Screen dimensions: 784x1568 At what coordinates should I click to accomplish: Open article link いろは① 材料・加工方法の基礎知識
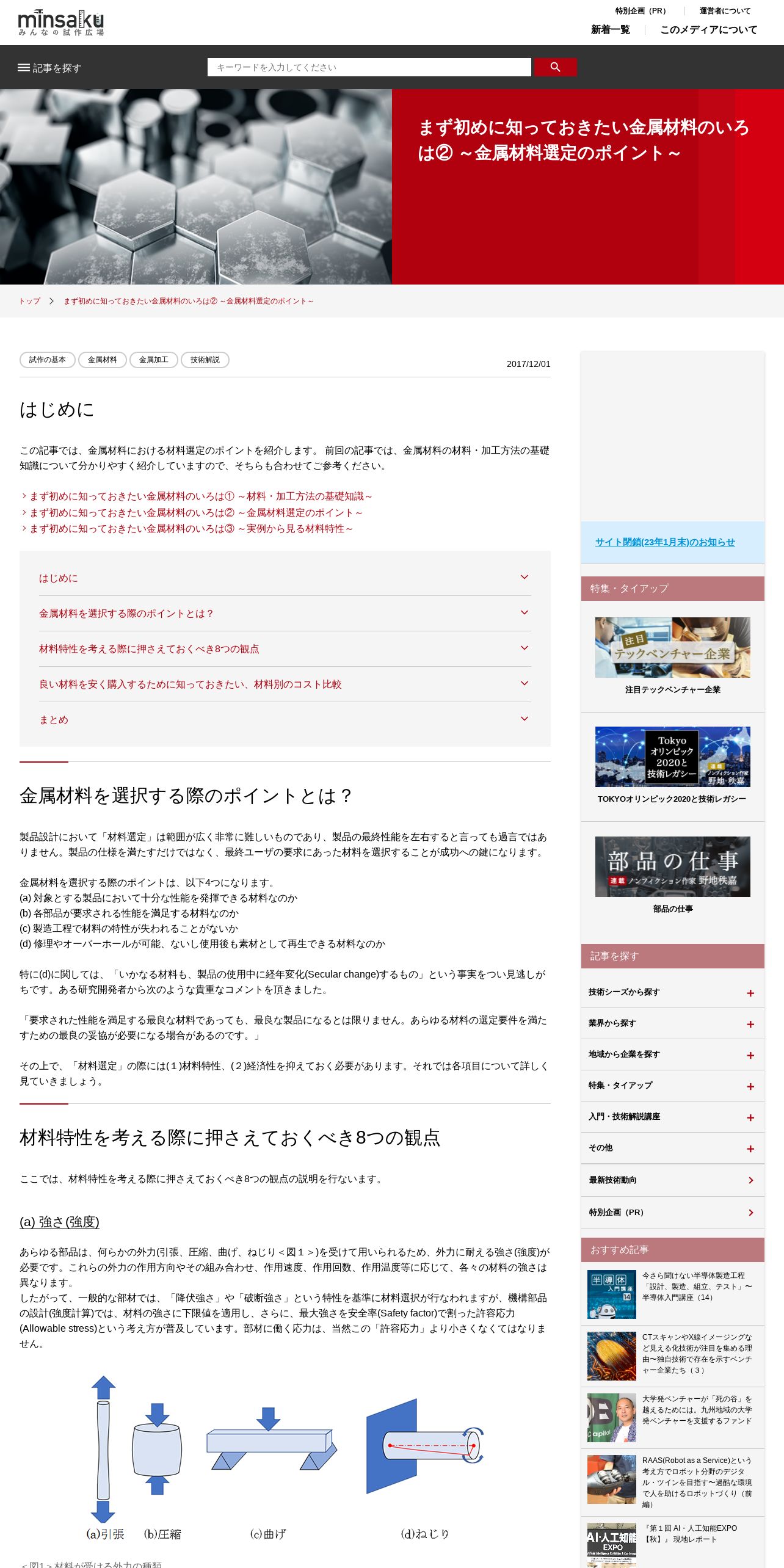[x=201, y=496]
